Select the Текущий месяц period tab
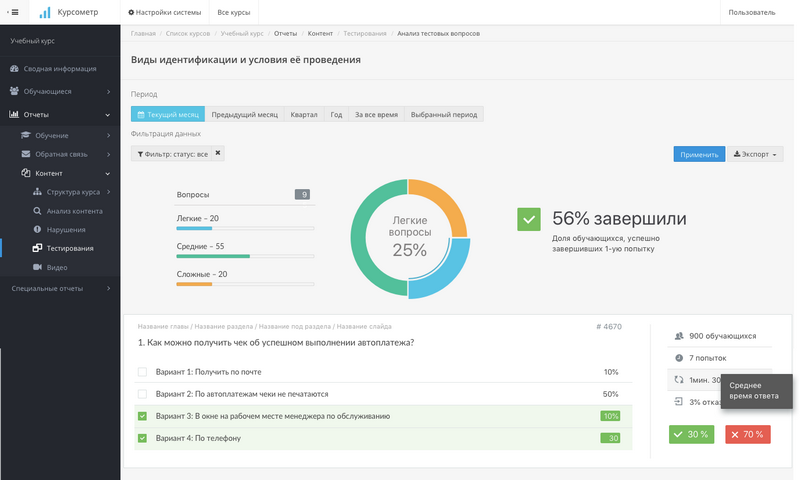 [x=168, y=114]
